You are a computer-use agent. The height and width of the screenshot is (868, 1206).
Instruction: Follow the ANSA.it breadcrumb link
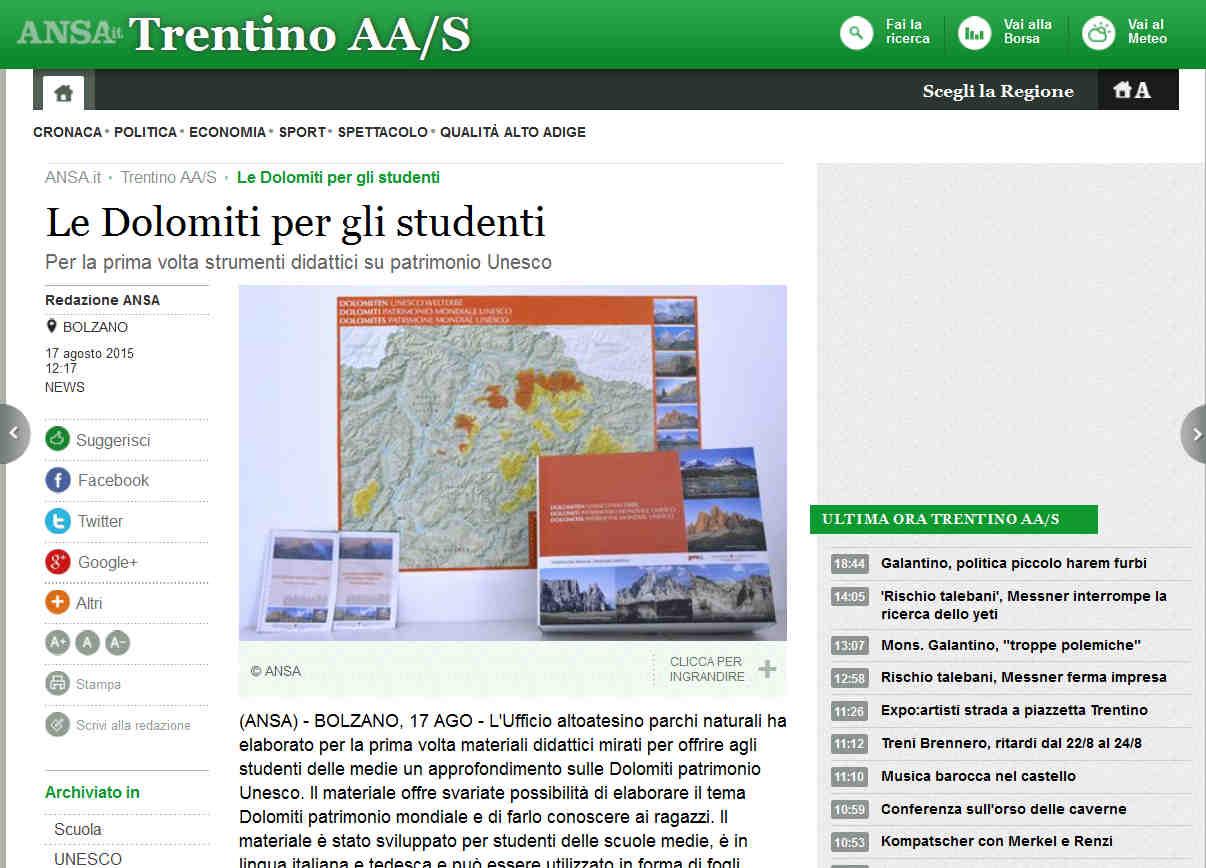[73, 177]
